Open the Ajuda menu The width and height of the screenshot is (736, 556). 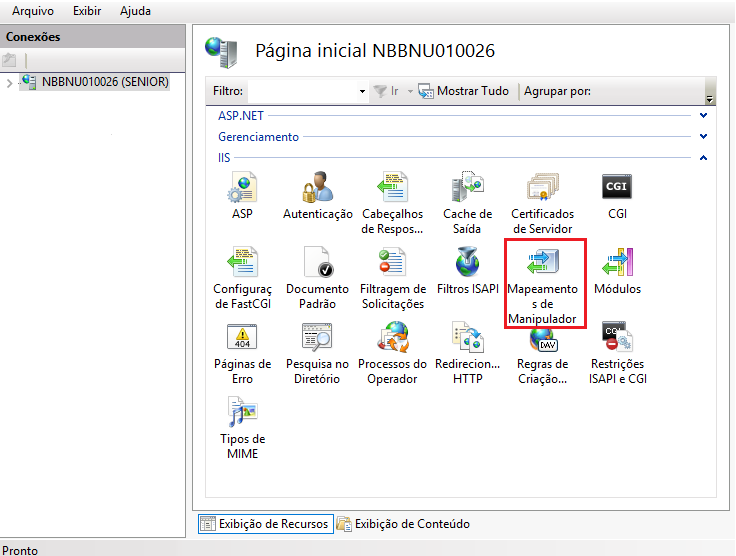[135, 11]
